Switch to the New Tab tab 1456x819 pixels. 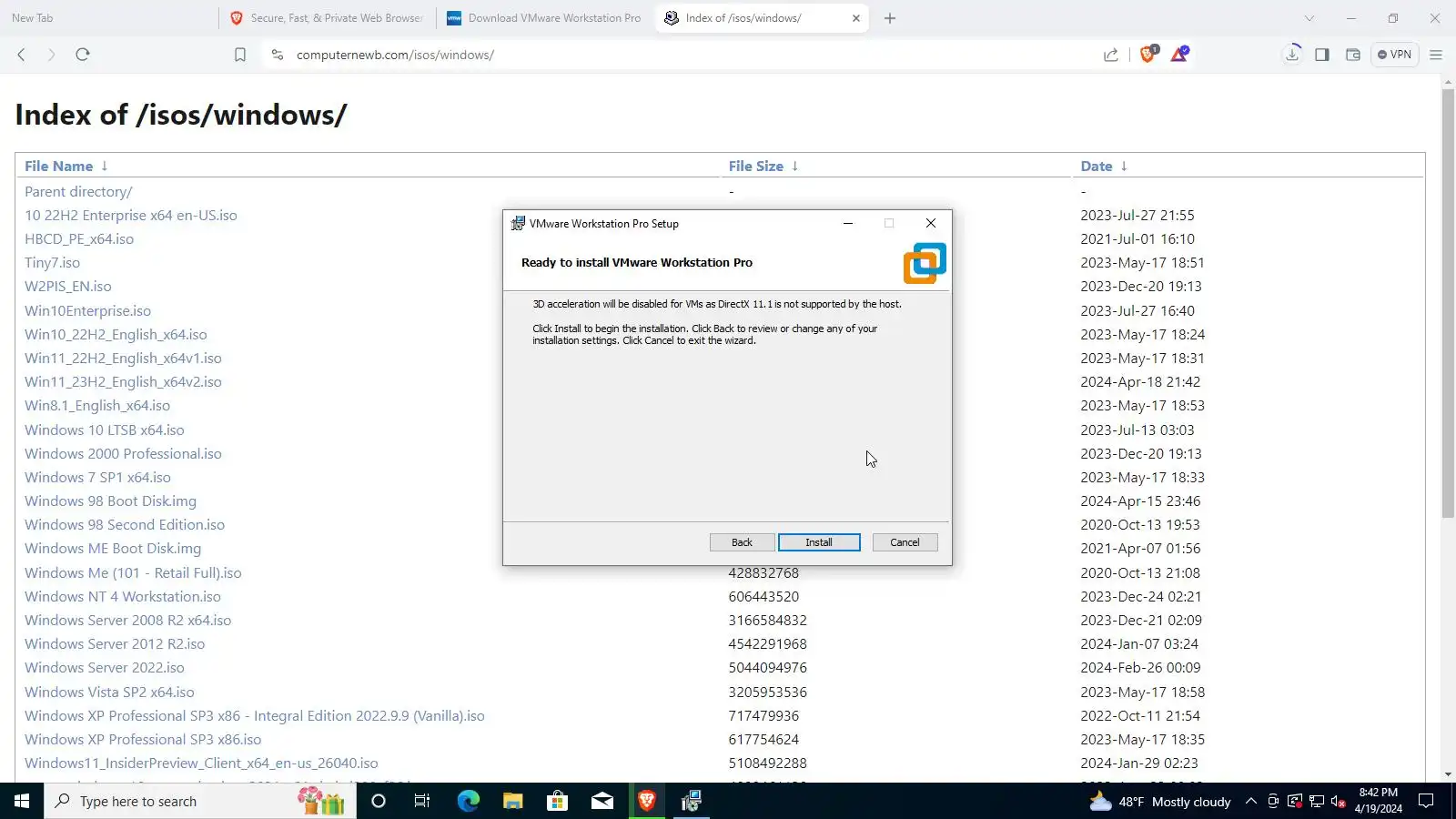pos(109,18)
